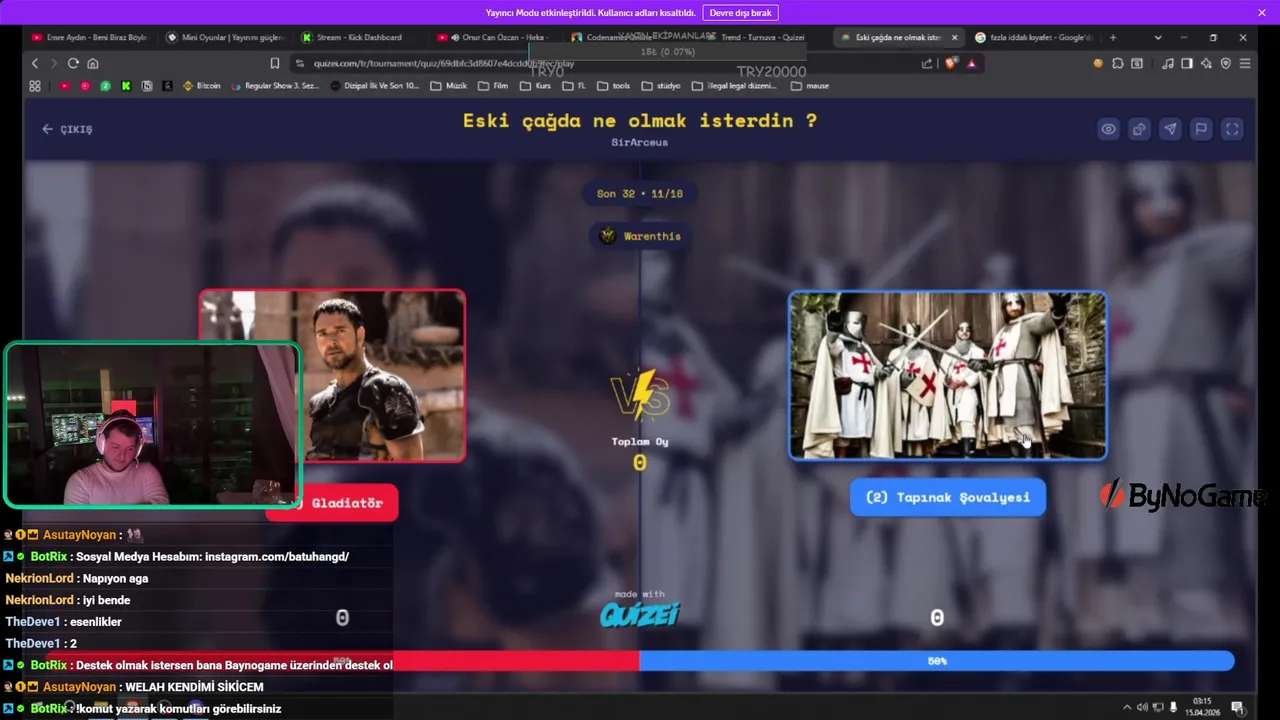The image size is (1280, 720).
Task: Switch to Onur Can Özcan tab
Action: click(496, 37)
